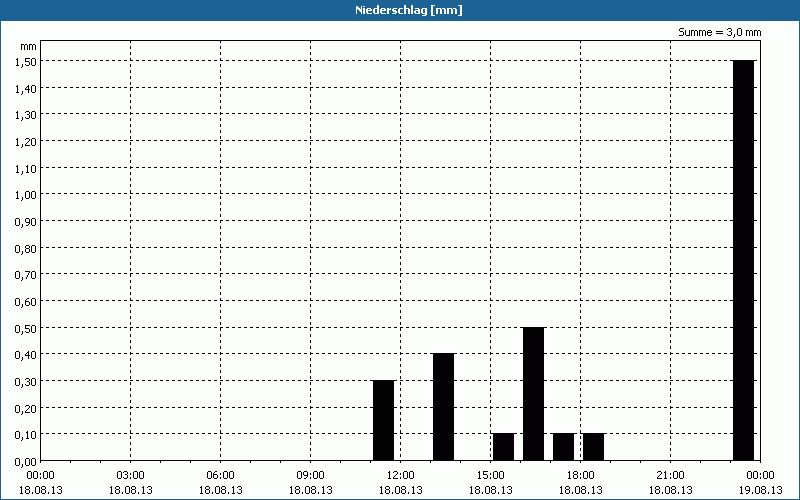Screen dimensions: 800x500
Task: Click the 0,80 y-axis label
Action: coord(26,248)
